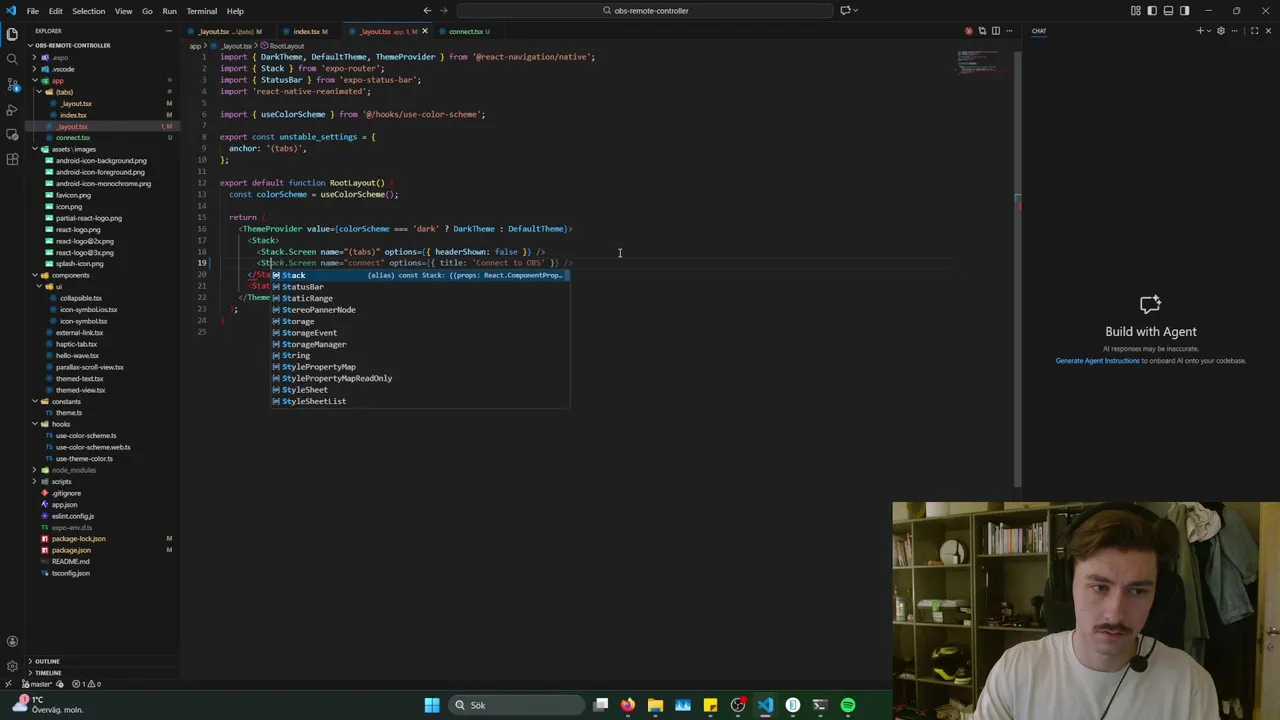Open the Terminal menu

[x=201, y=11]
